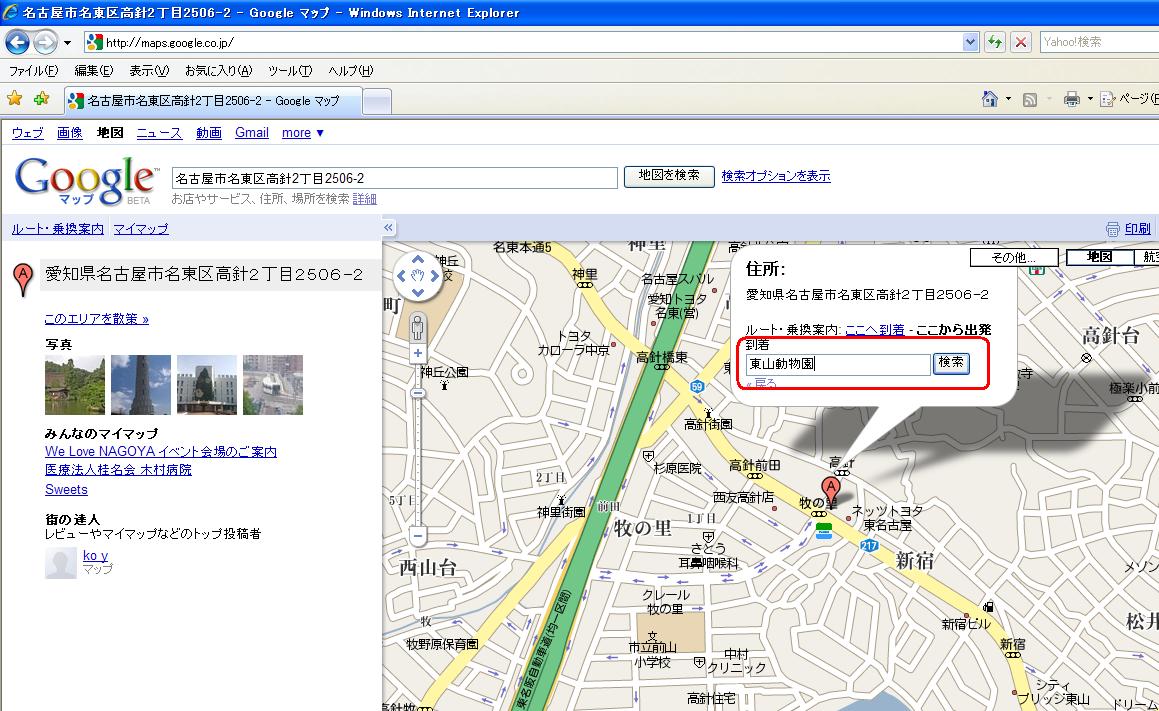Click the ko y avatar image

[61, 563]
